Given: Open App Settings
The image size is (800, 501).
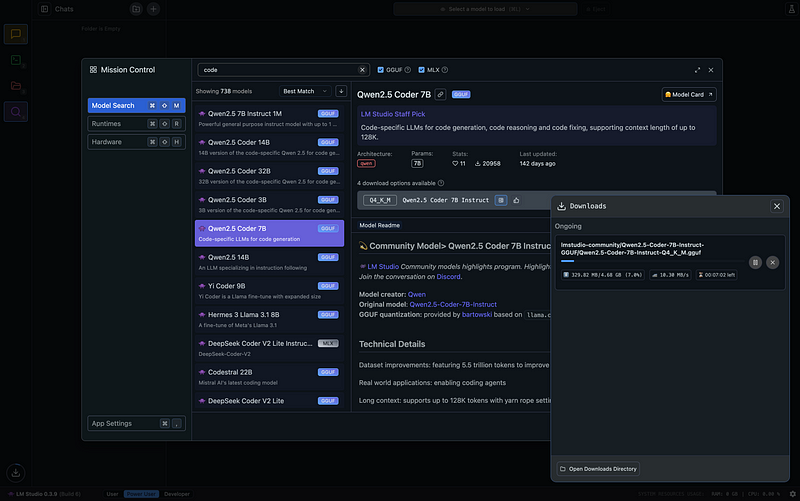Looking at the screenshot, I should tap(136, 423).
